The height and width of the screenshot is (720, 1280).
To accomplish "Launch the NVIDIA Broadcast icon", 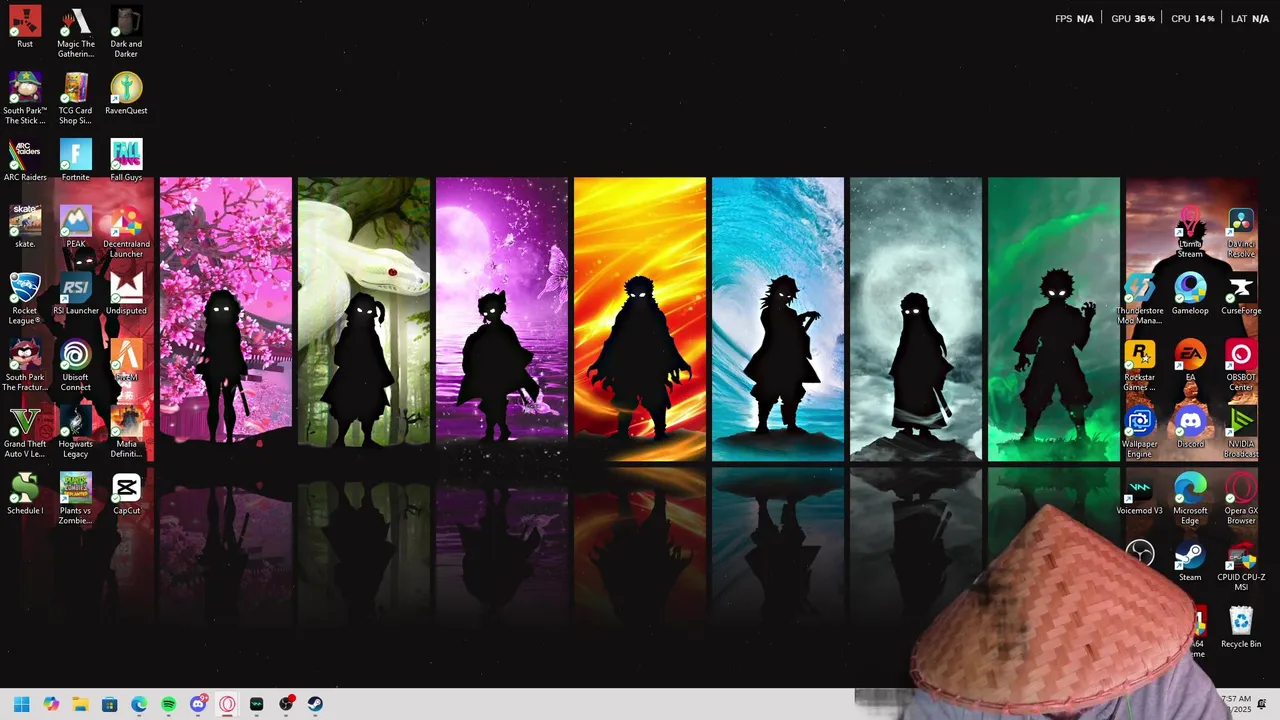I will [1241, 432].
